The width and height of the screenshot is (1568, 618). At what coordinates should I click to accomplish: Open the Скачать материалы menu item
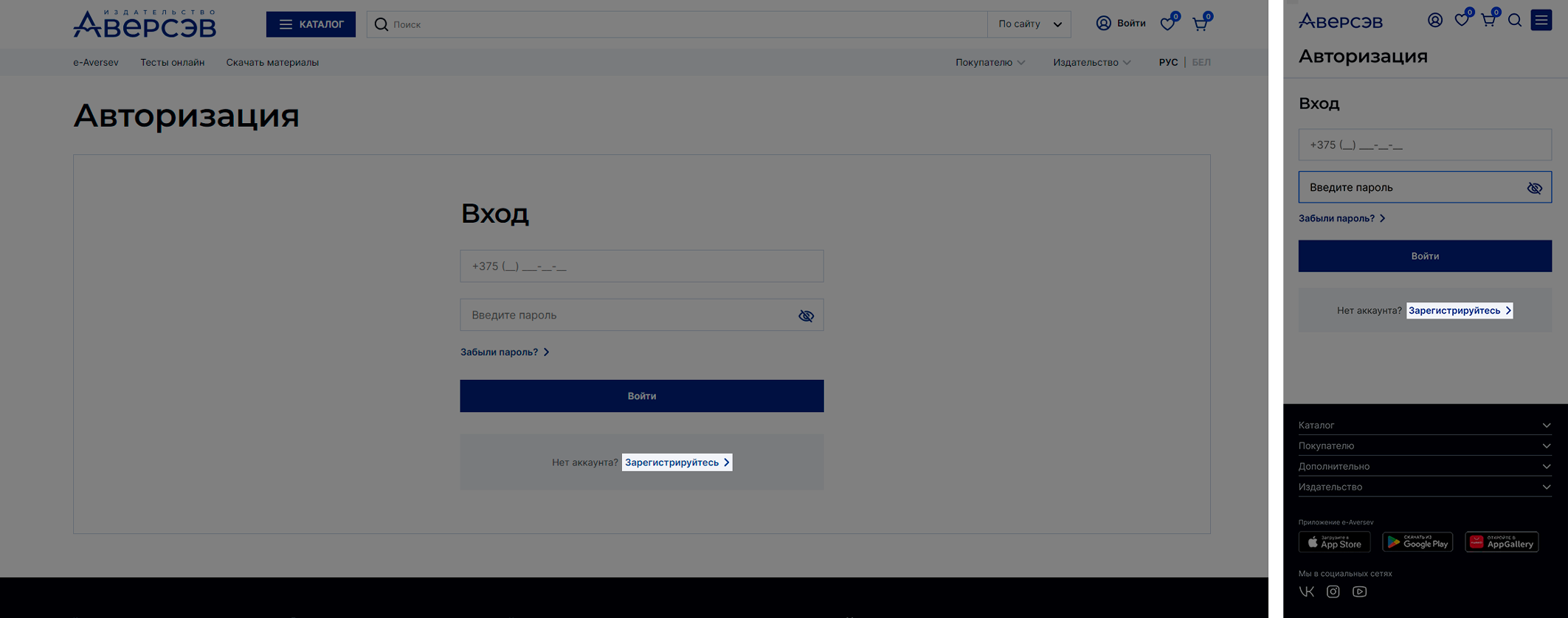click(272, 63)
